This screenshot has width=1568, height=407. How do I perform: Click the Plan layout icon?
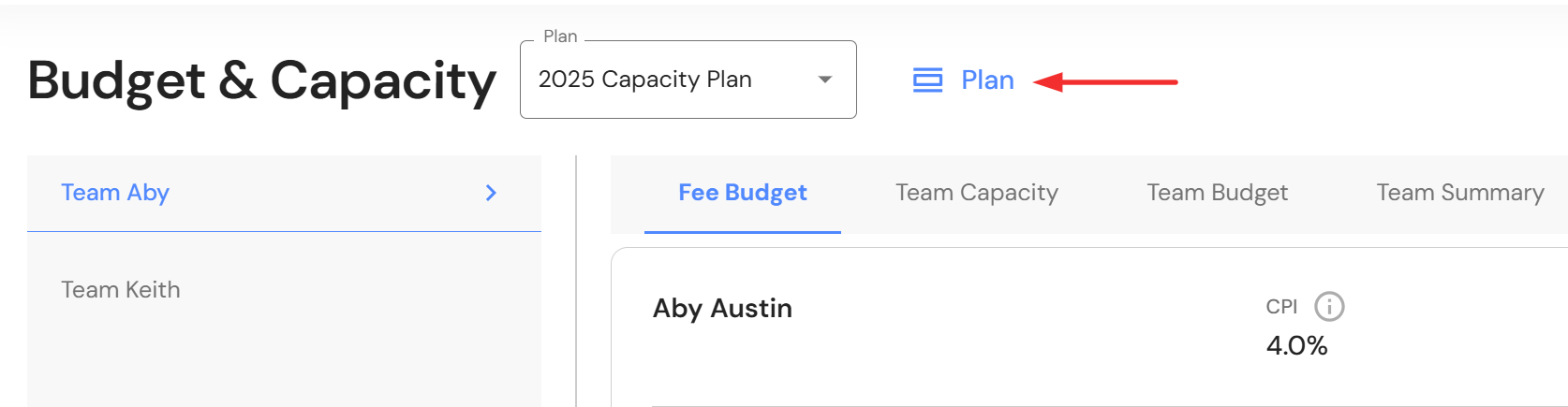927,80
